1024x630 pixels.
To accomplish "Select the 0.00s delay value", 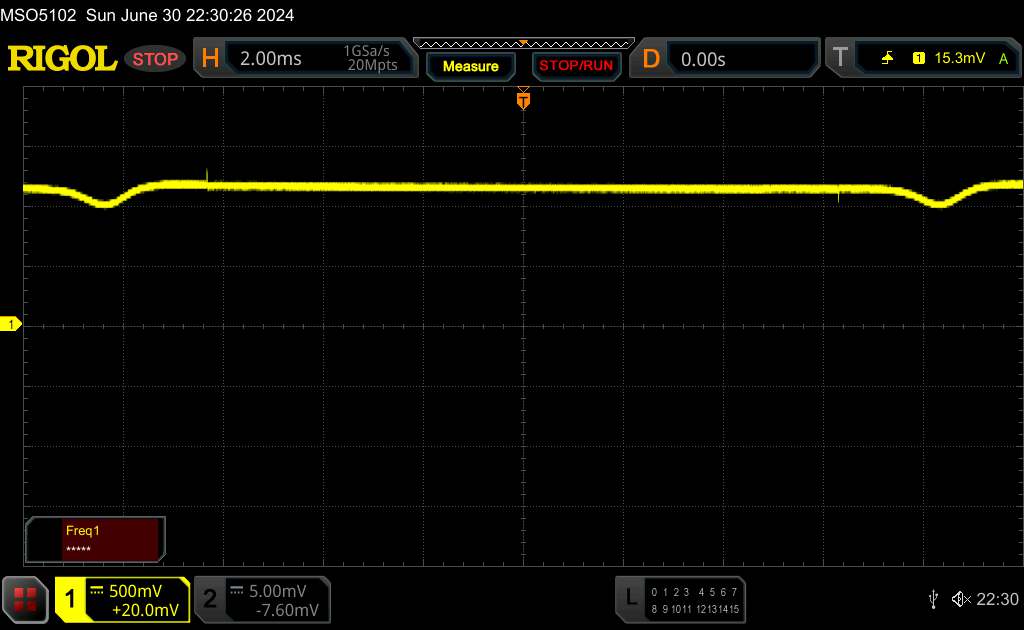I will pyautogui.click(x=703, y=59).
